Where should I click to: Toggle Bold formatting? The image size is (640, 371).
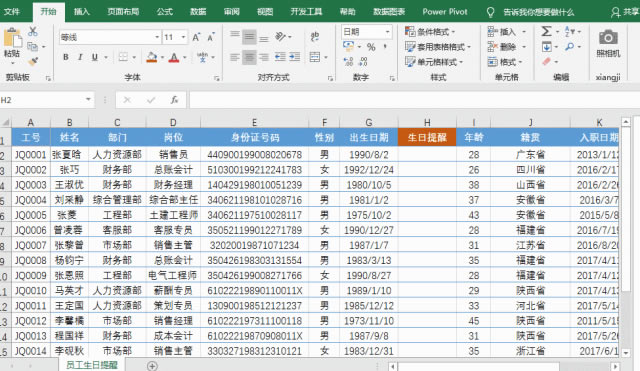tap(66, 57)
